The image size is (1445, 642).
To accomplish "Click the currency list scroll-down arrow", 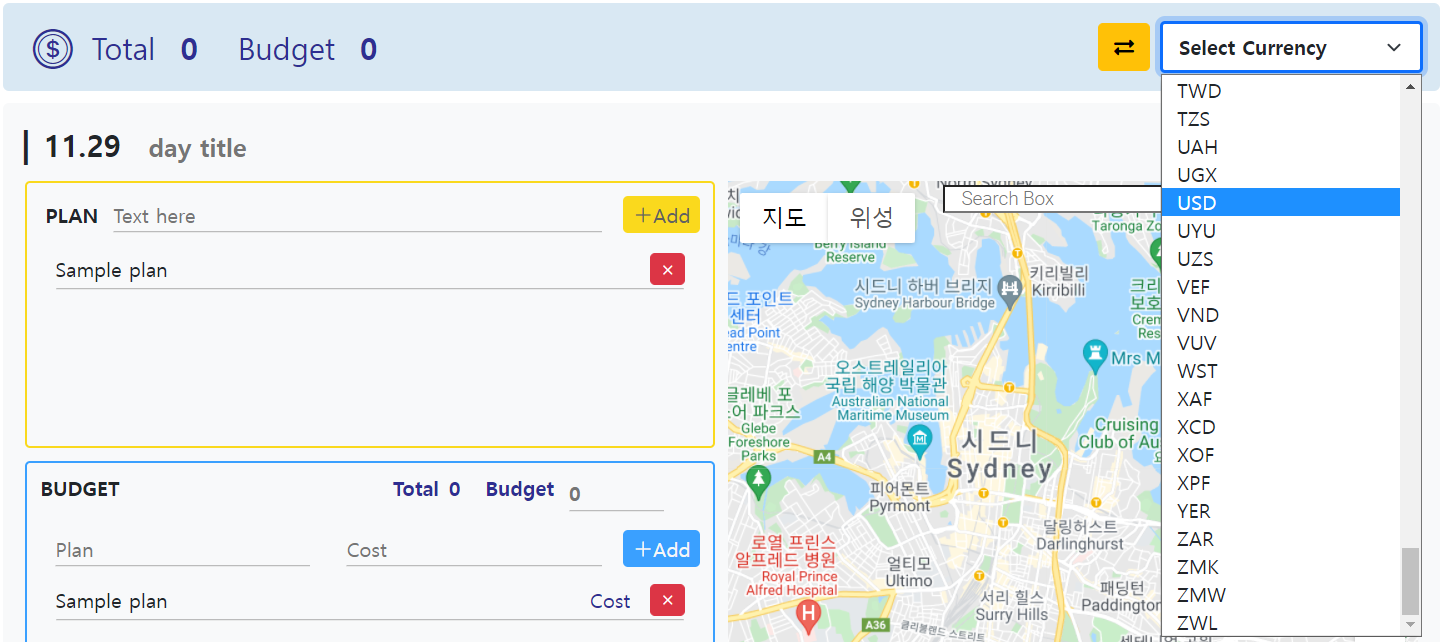I will tap(1411, 625).
